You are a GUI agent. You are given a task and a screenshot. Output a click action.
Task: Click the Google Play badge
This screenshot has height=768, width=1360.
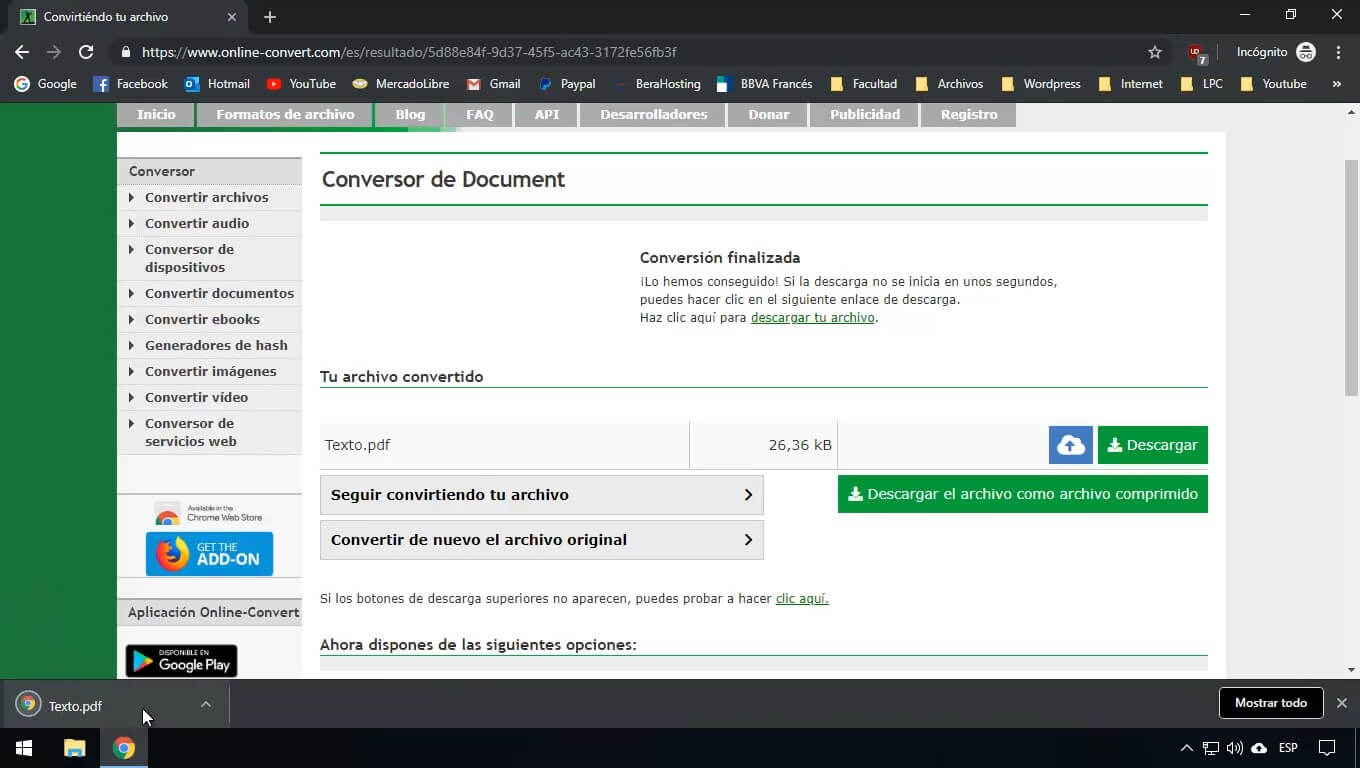[181, 661]
